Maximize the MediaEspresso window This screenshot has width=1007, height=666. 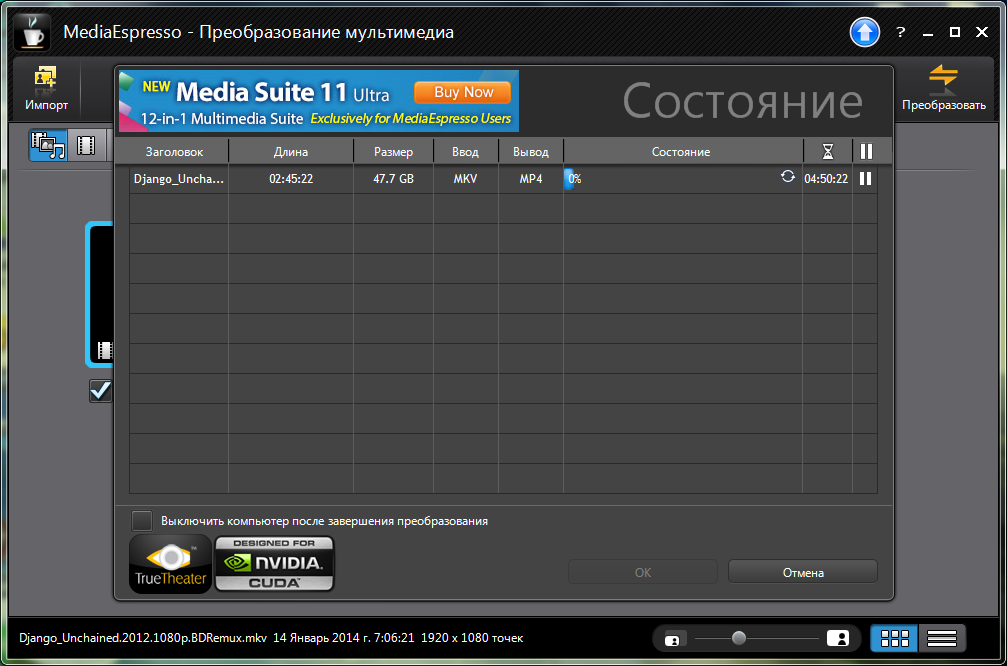point(955,32)
